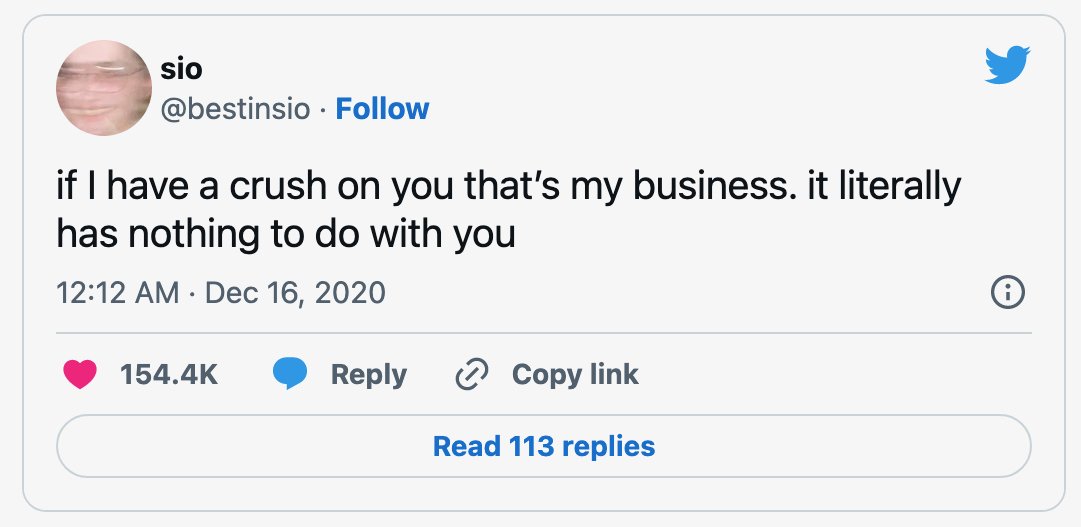Click the 12:12 AM timestamp

(117, 292)
